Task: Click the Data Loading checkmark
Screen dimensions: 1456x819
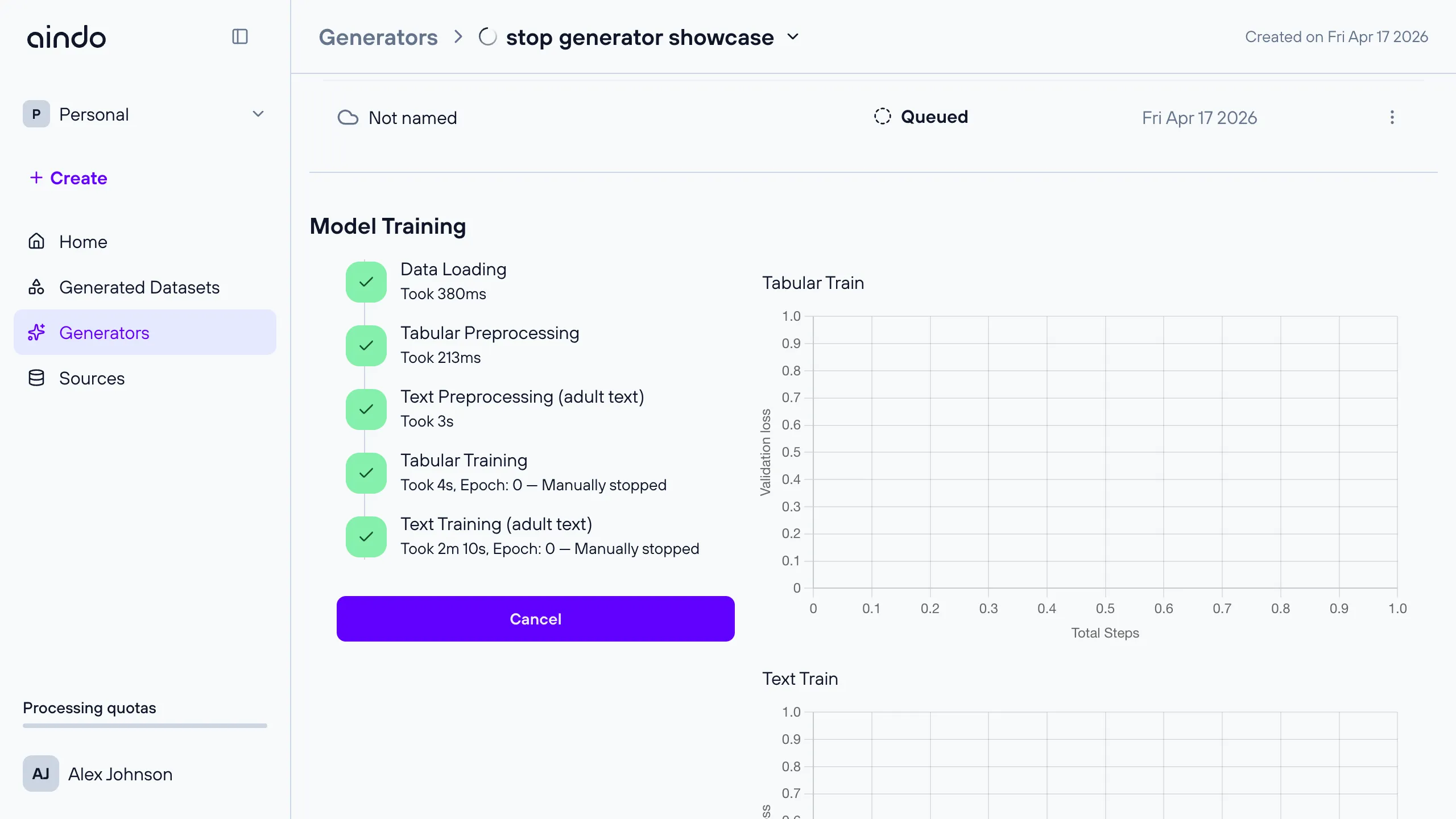Action: pyautogui.click(x=366, y=282)
